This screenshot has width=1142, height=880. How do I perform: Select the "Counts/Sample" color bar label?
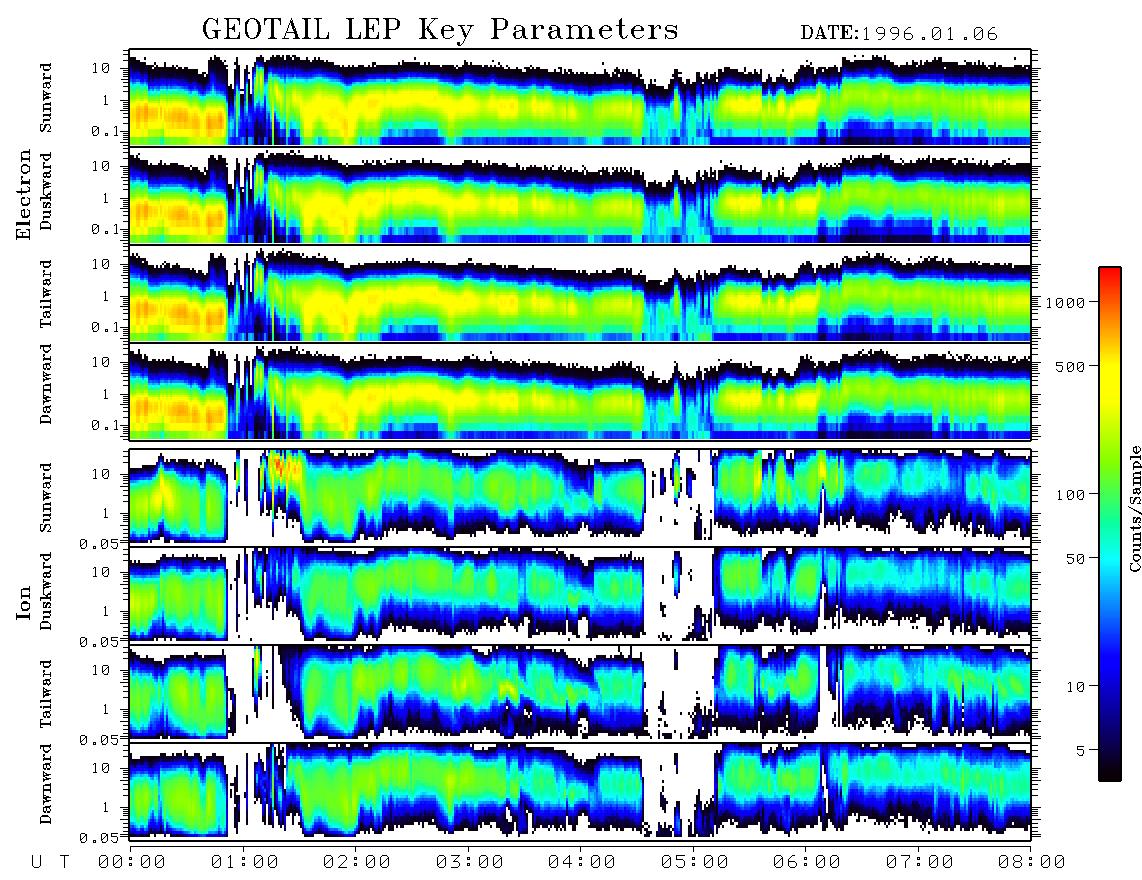1134,508
